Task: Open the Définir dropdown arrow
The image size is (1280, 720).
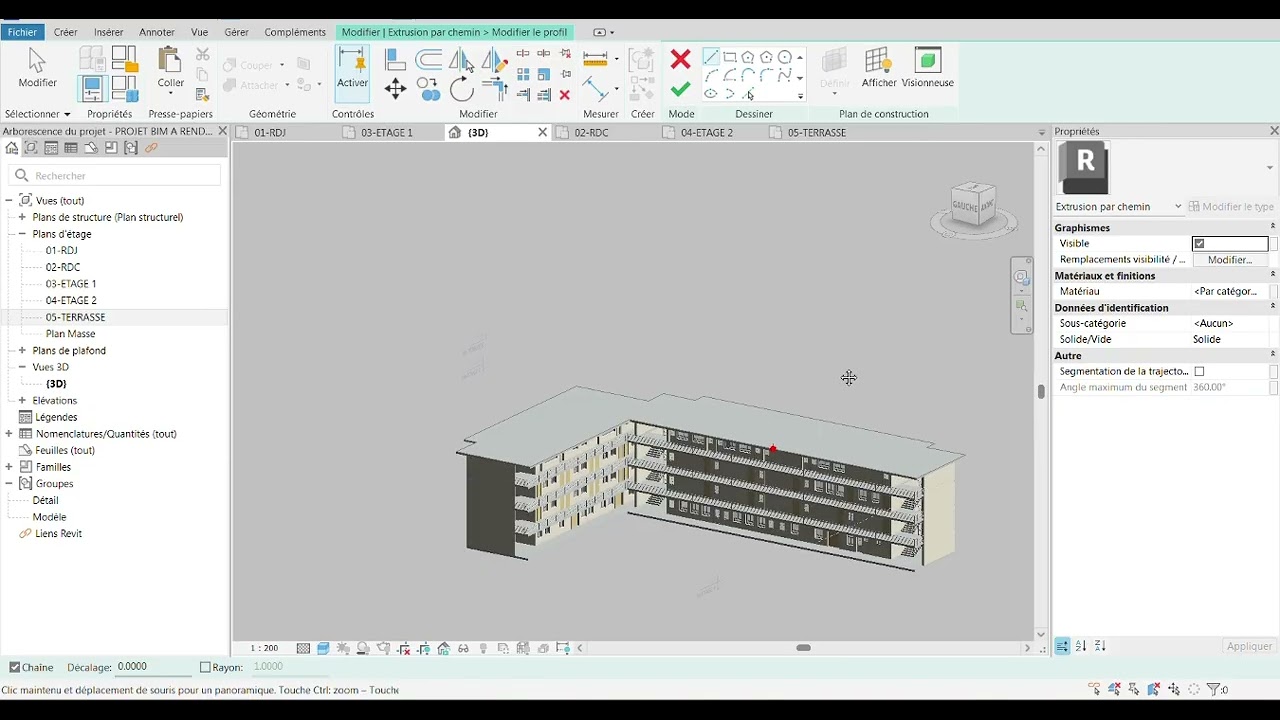Action: pos(834,94)
